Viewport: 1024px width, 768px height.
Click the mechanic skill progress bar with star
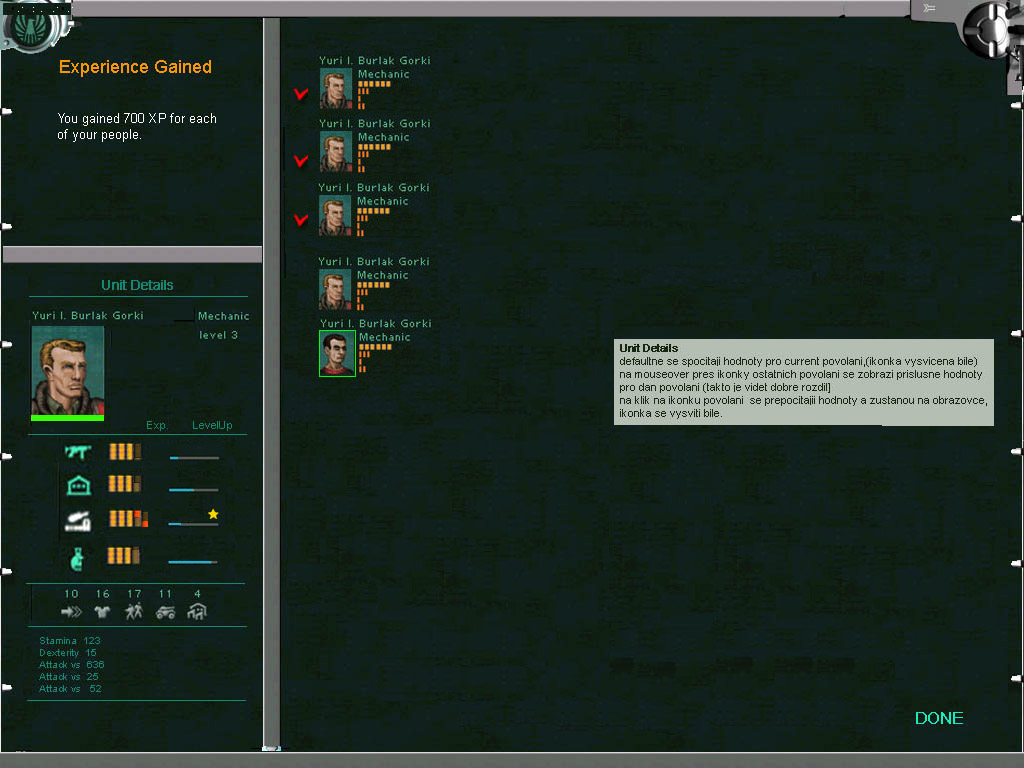coord(193,524)
